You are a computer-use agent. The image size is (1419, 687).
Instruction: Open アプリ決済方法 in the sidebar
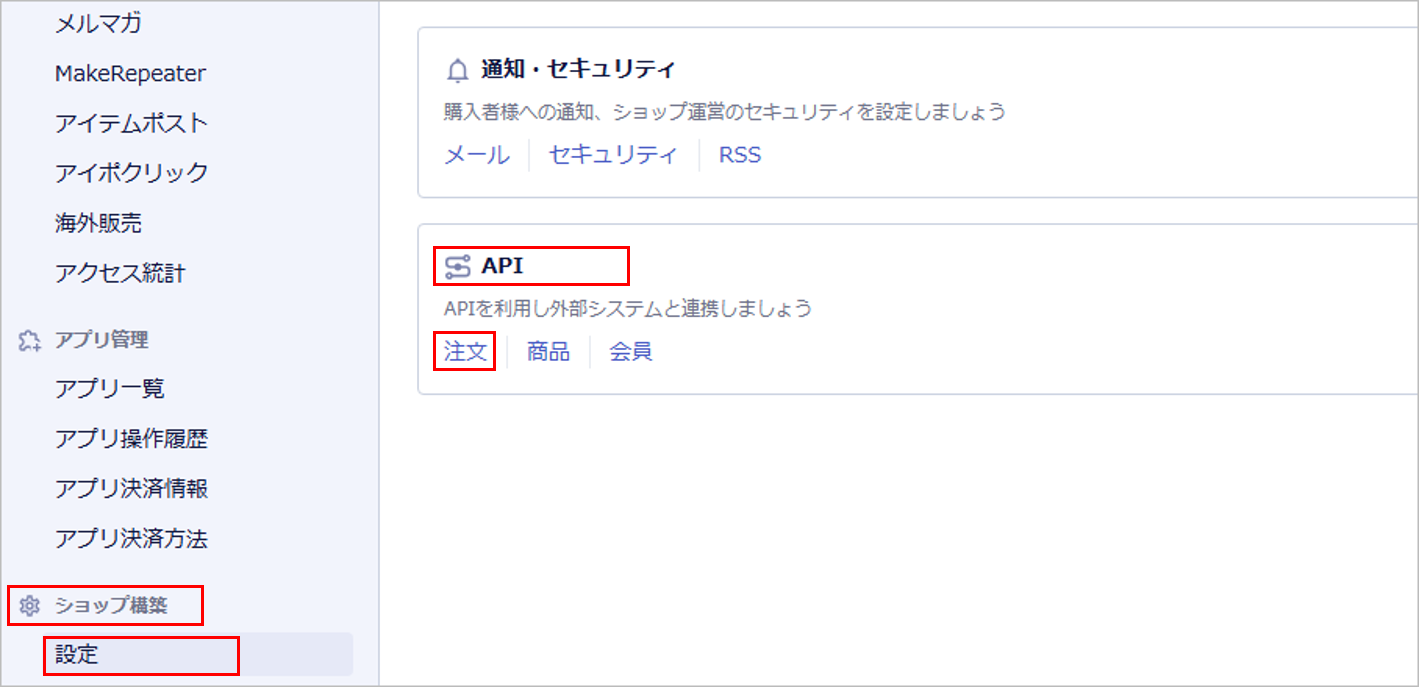point(131,539)
